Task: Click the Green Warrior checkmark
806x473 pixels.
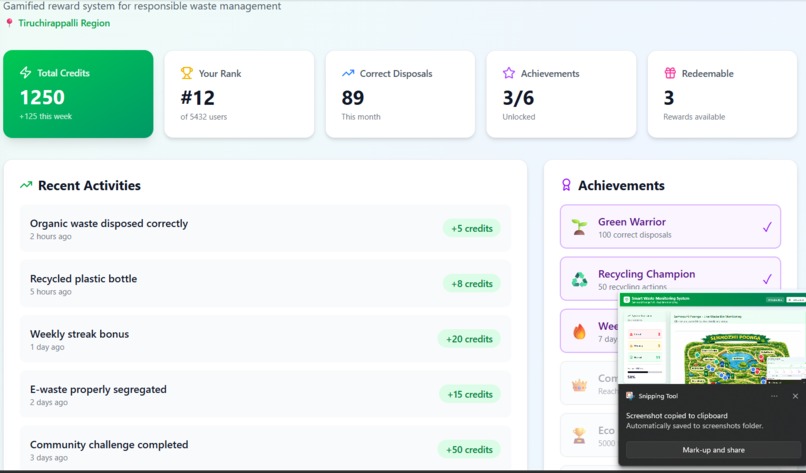Action: (x=767, y=227)
